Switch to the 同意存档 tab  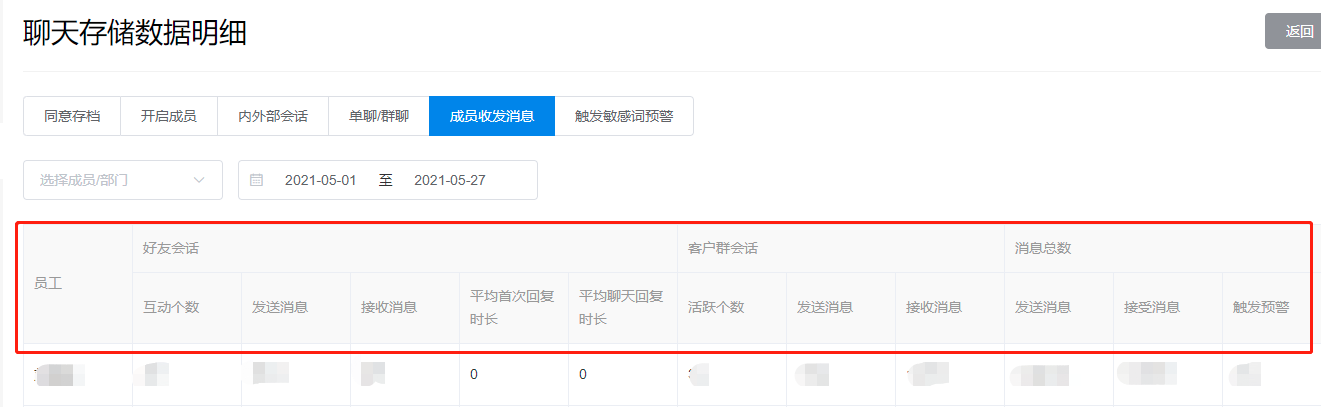point(72,116)
